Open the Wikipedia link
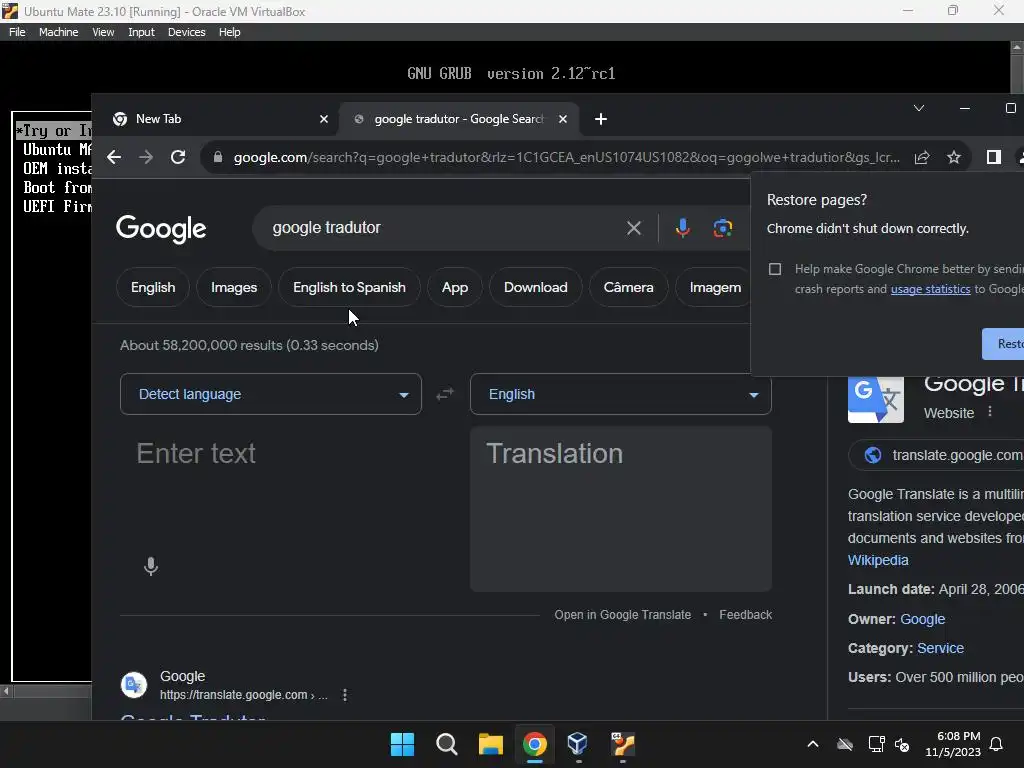This screenshot has height=768, width=1024. click(x=878, y=560)
